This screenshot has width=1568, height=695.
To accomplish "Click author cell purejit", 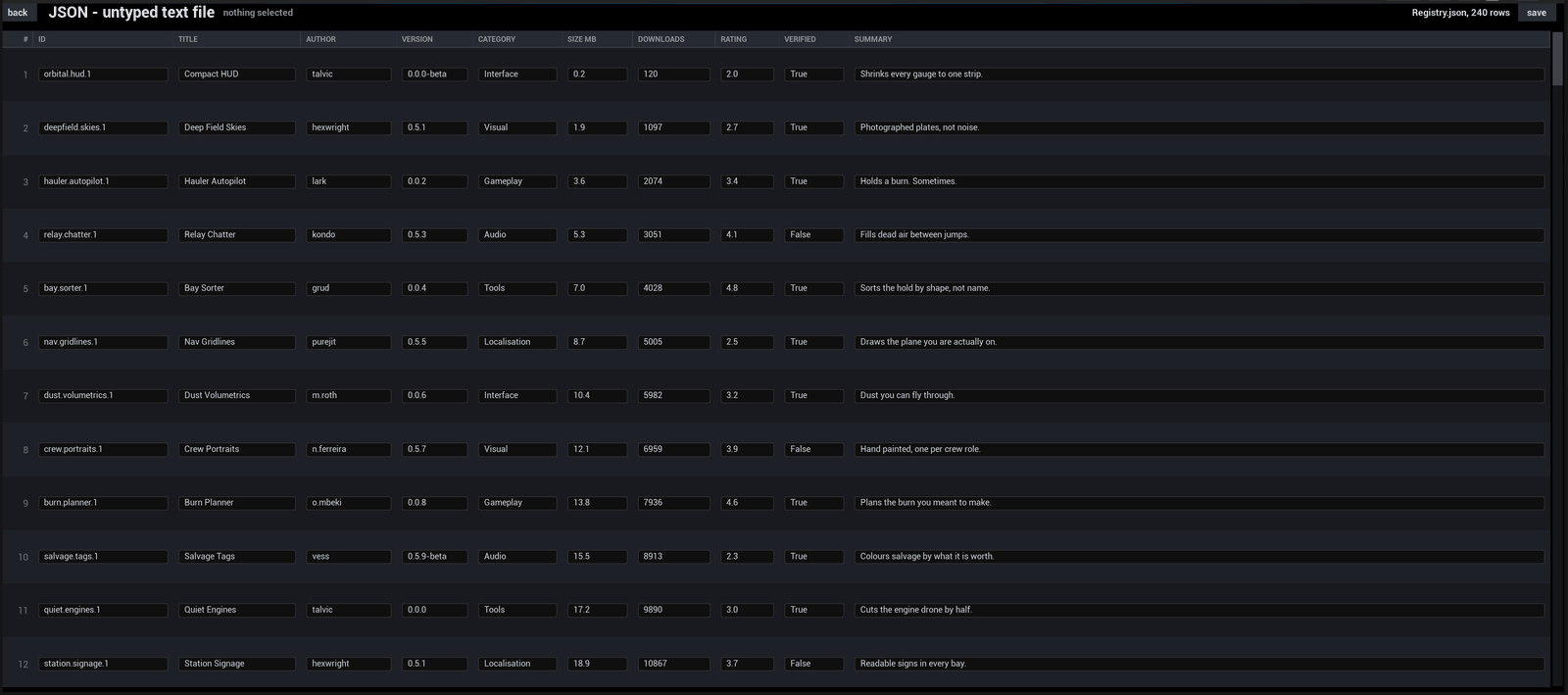I will (348, 342).
